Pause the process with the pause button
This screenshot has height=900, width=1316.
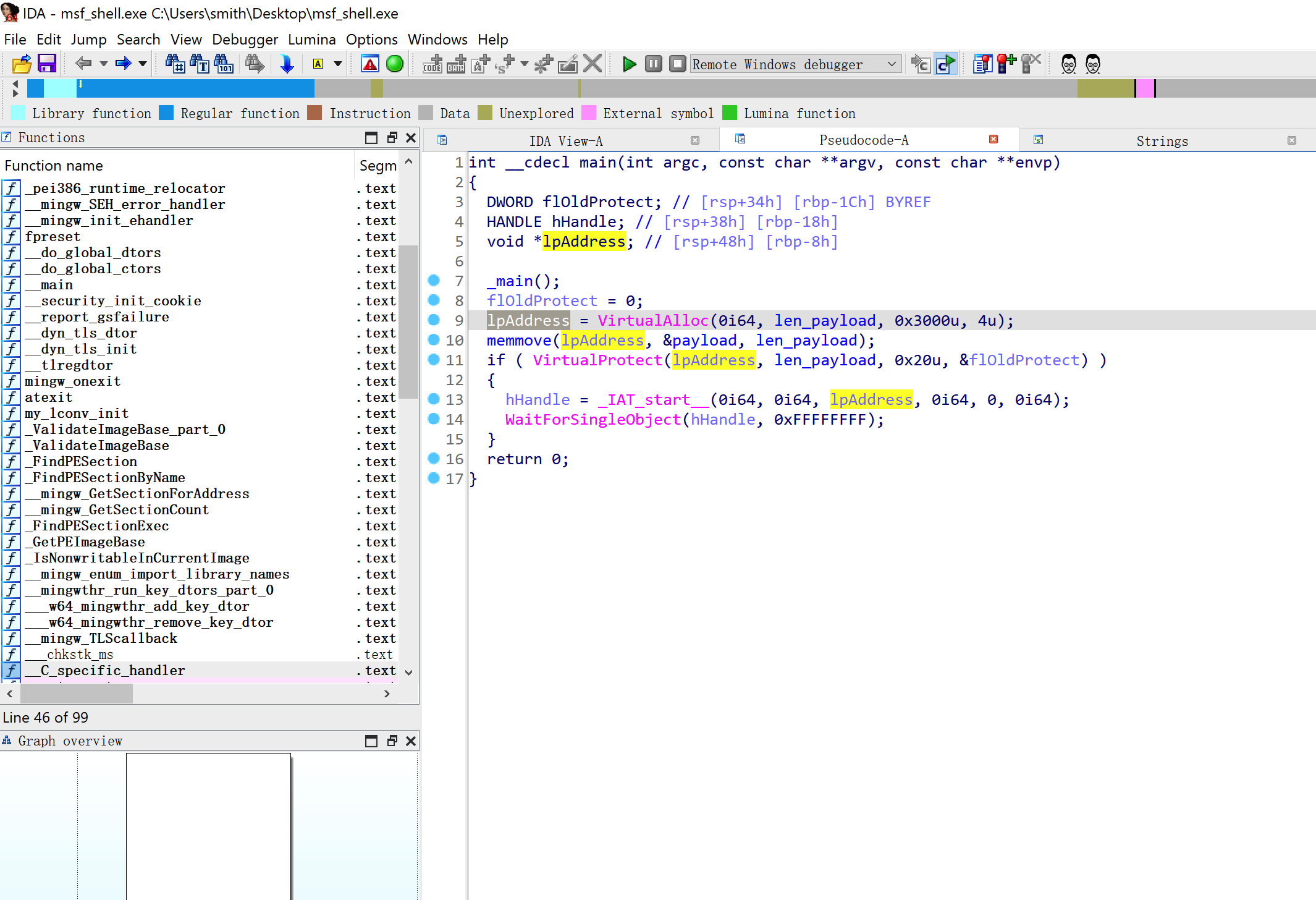[654, 64]
